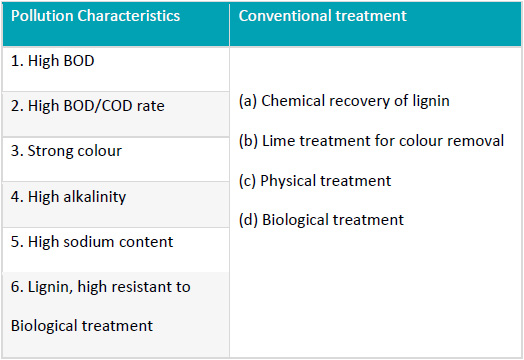Select the 1. High BOD row

[x=116, y=69]
